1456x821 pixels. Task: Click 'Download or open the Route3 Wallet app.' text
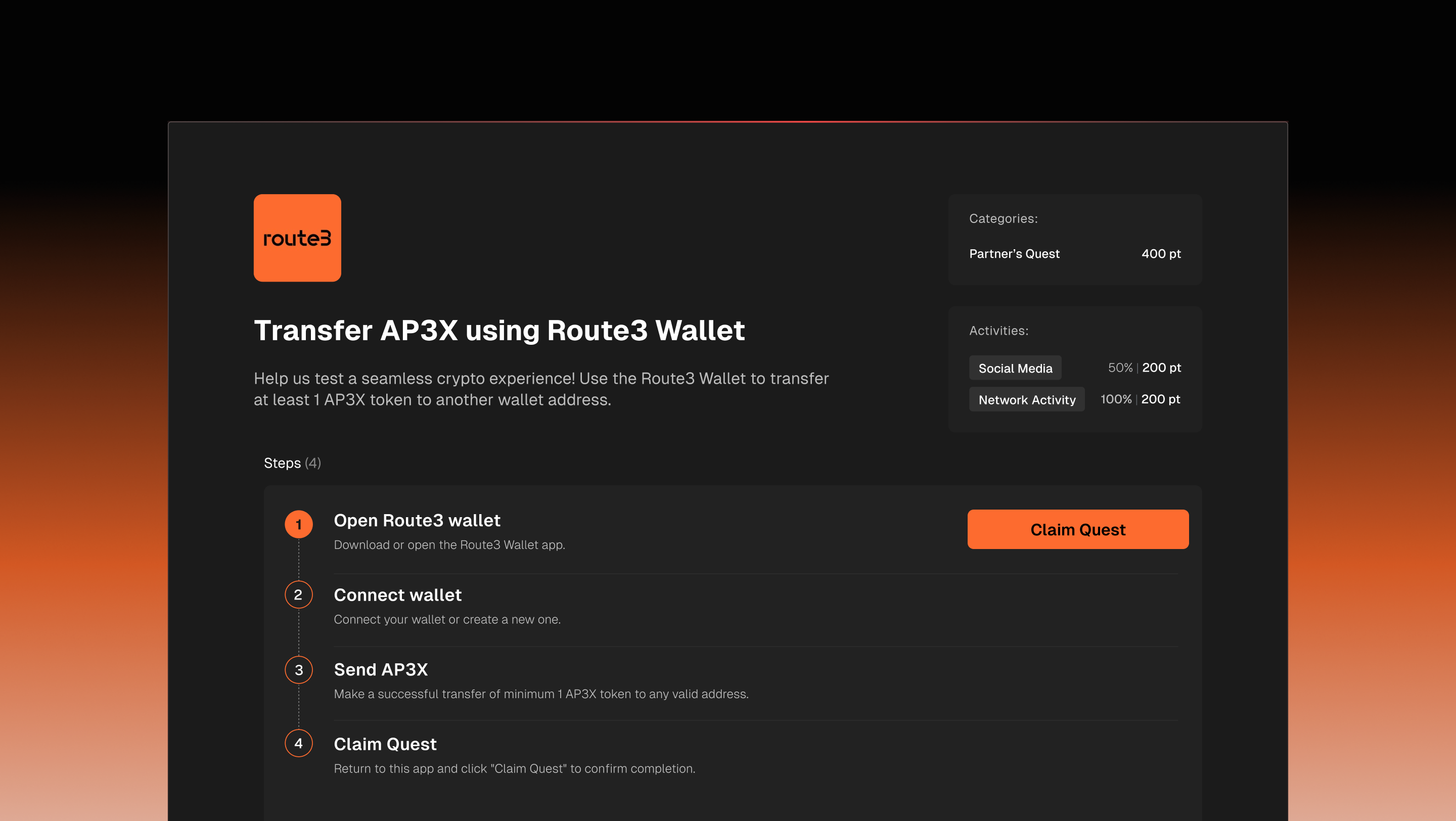point(449,544)
